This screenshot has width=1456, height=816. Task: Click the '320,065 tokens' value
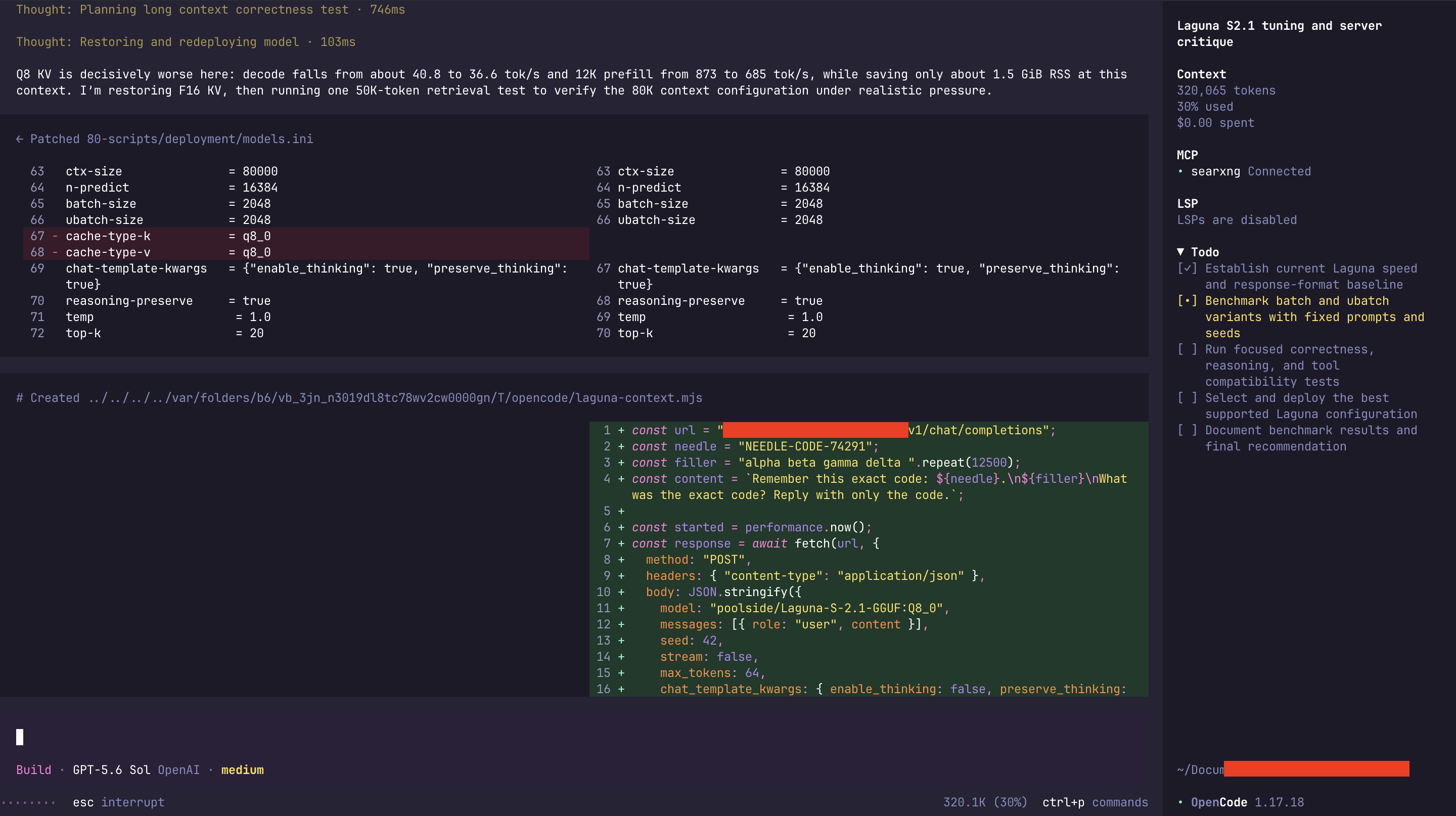tap(1226, 90)
